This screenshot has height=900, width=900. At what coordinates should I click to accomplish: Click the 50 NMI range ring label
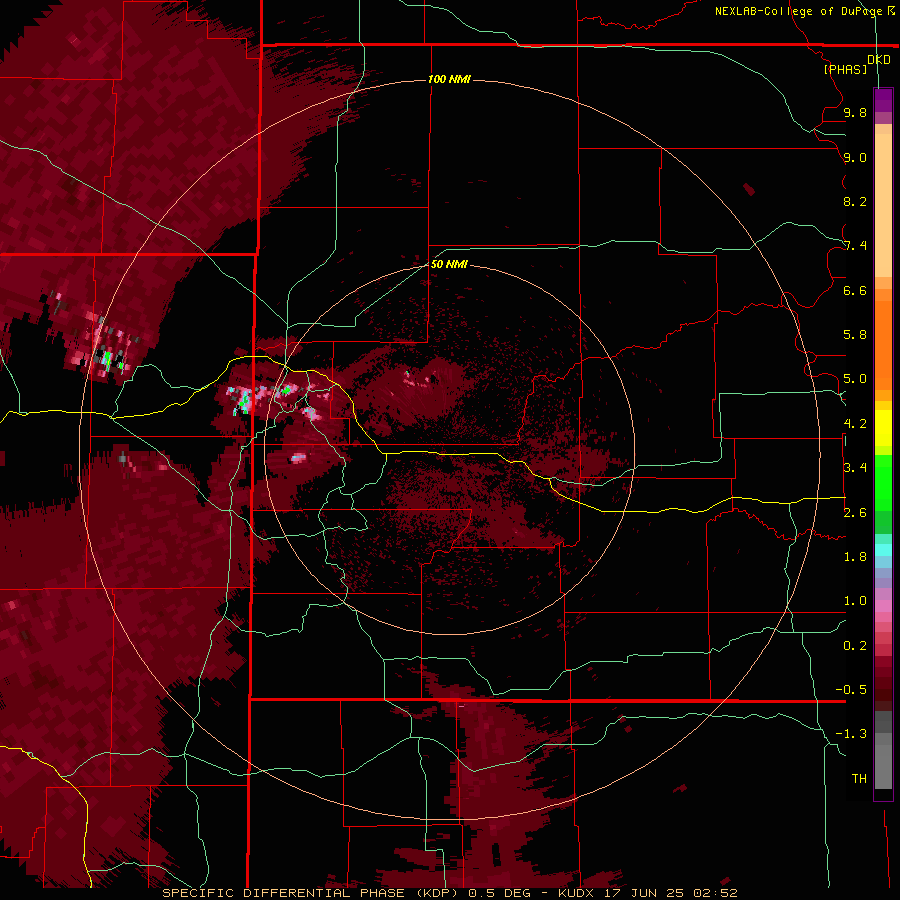tap(449, 264)
